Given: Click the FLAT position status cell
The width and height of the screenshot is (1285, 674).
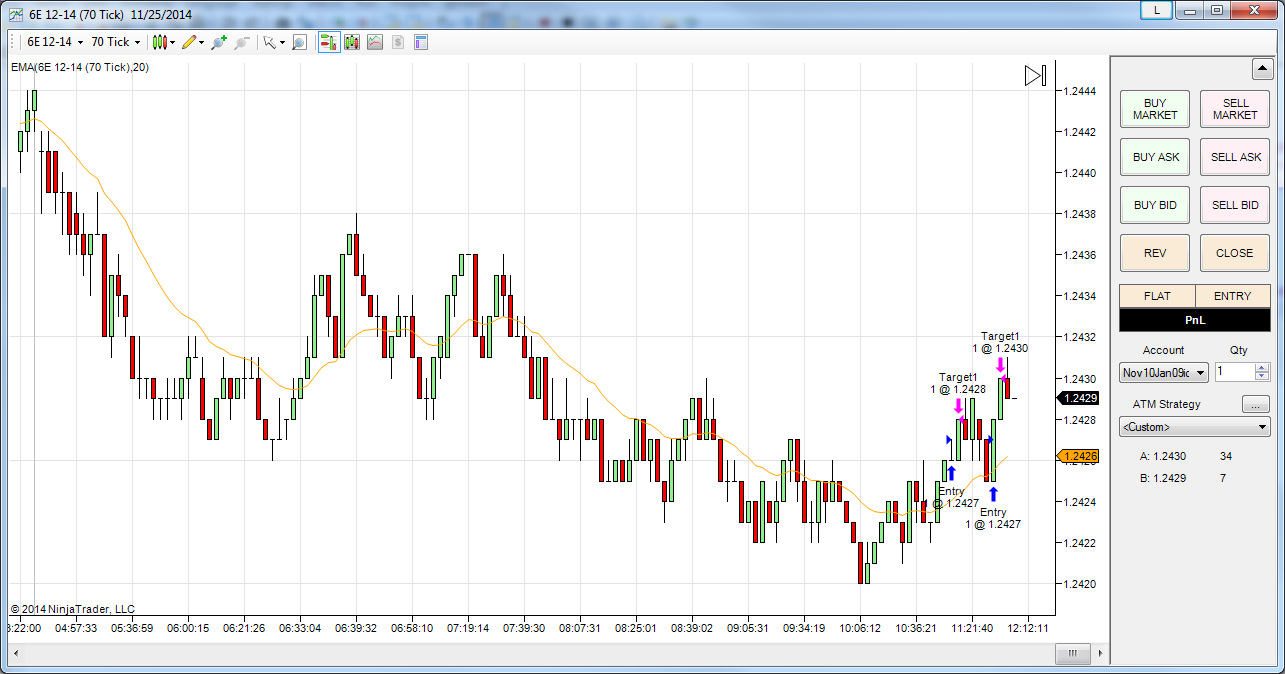Looking at the screenshot, I should (x=1157, y=296).
